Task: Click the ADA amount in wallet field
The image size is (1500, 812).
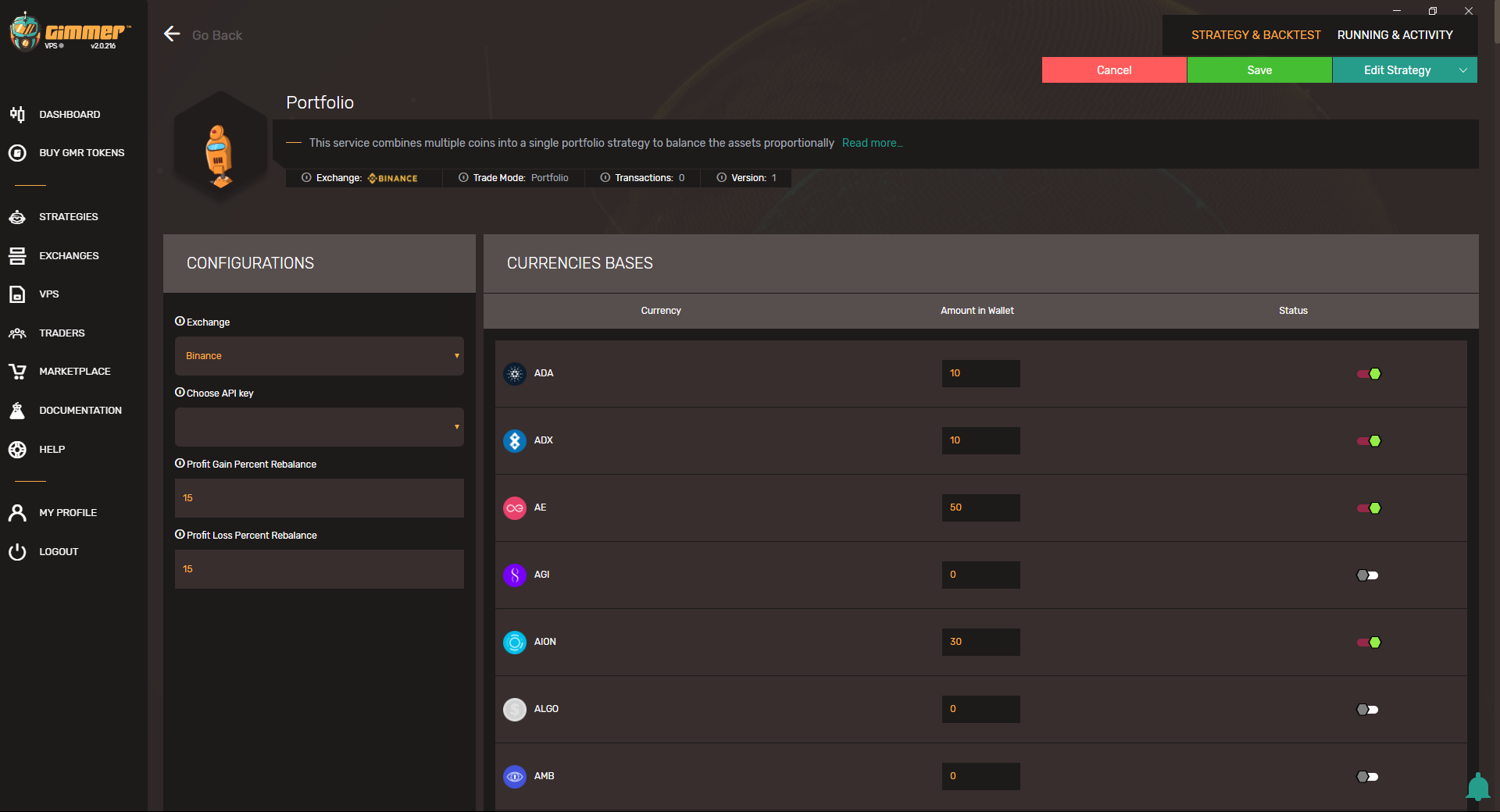Action: pos(980,373)
